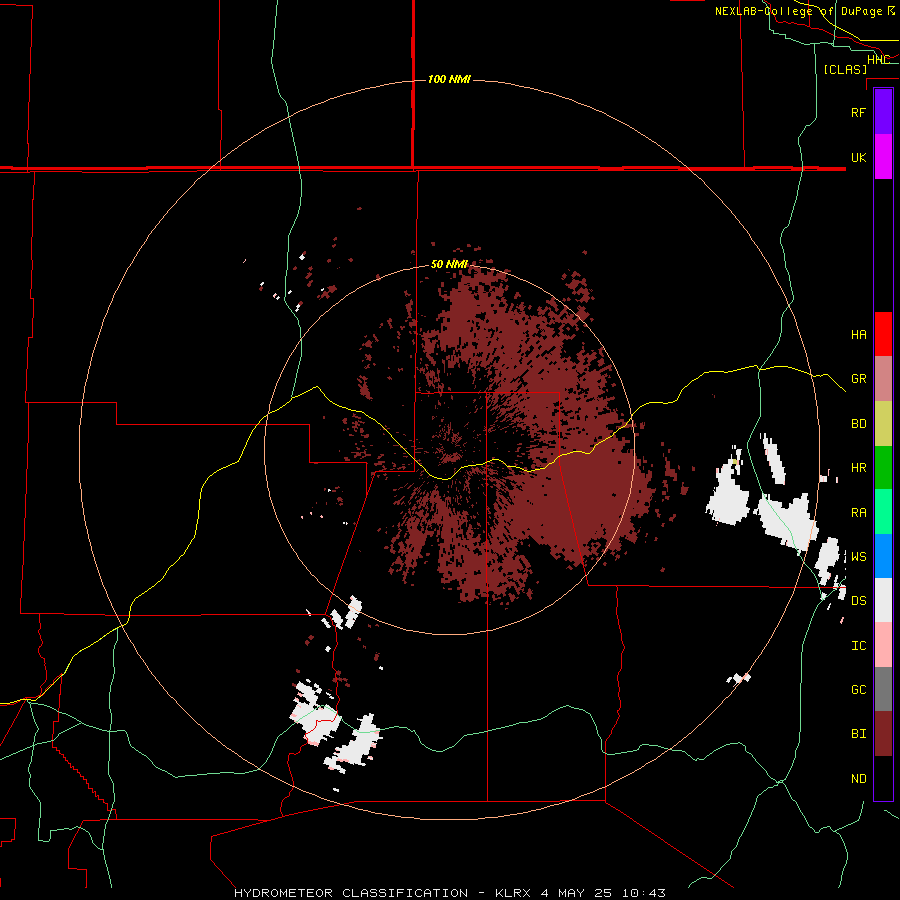Click the "ND" legend label
Viewport: 900px width, 900px height.
[858, 779]
